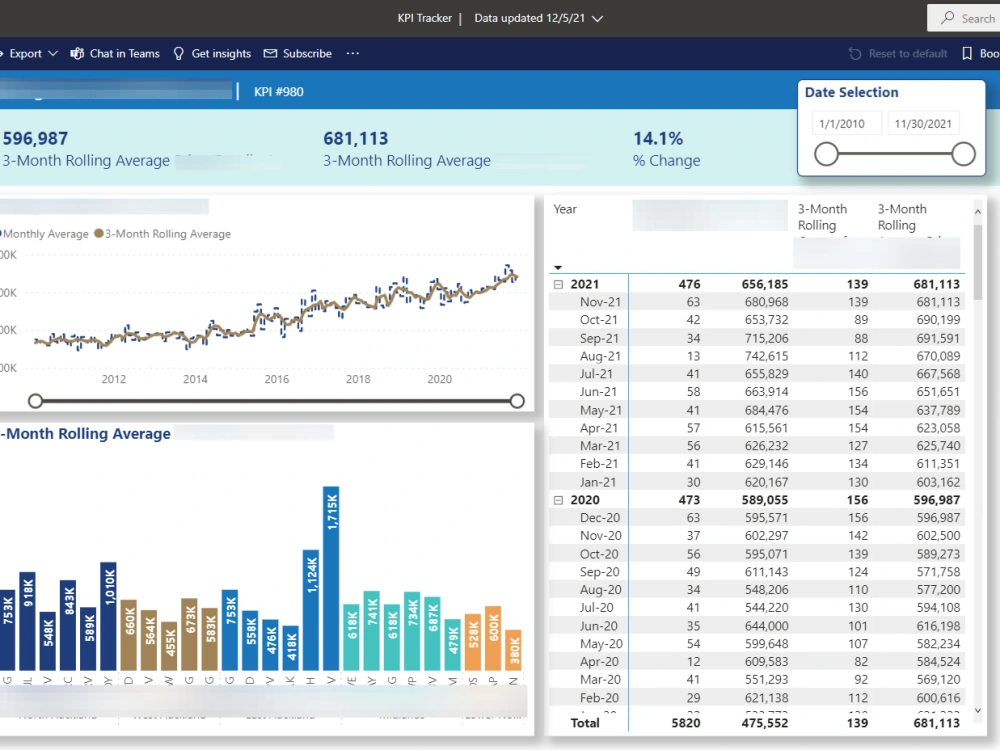Open Subscribe via the envelope icon
1000x750 pixels.
click(x=269, y=53)
